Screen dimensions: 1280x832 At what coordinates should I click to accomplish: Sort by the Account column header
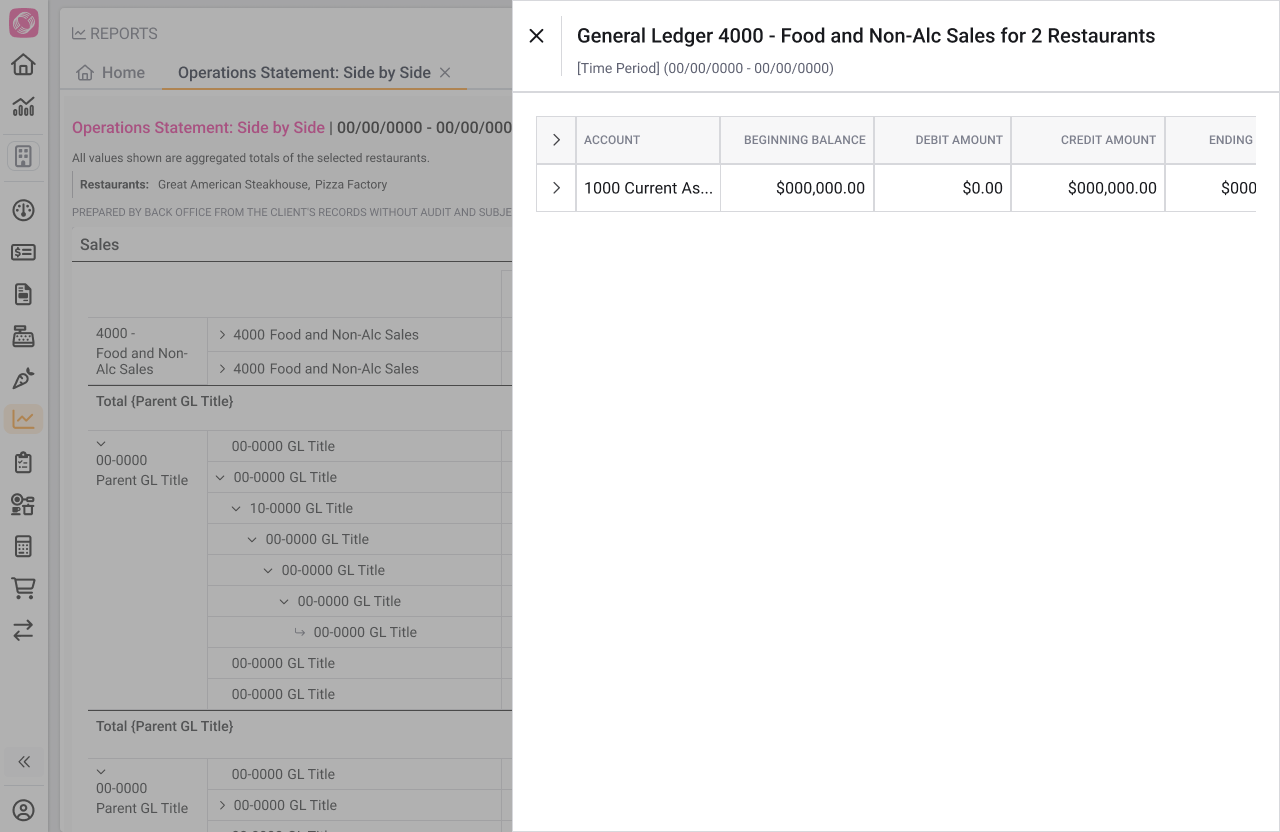click(x=648, y=140)
